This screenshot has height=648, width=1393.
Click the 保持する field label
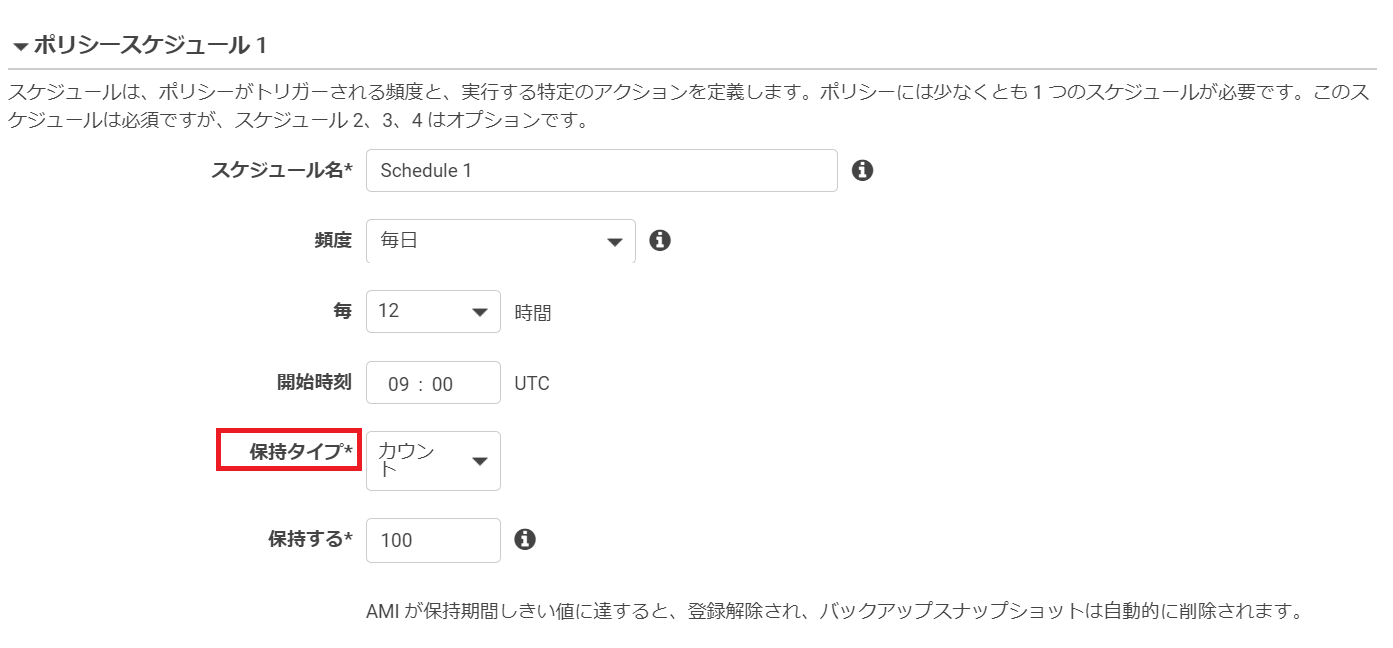311,539
